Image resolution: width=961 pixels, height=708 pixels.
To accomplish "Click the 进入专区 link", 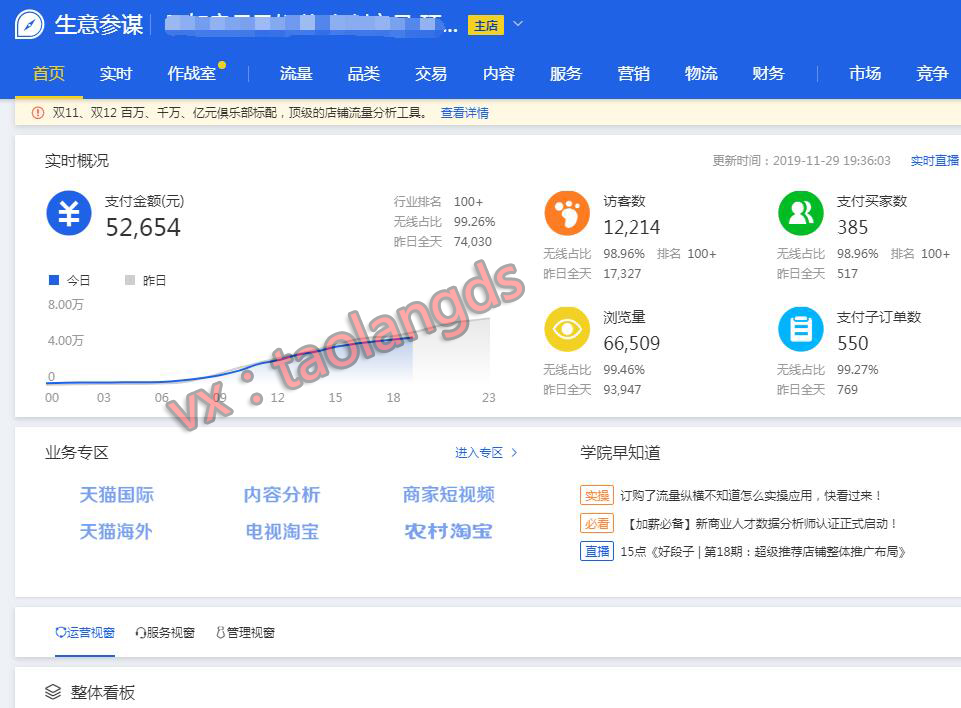I will click(479, 452).
